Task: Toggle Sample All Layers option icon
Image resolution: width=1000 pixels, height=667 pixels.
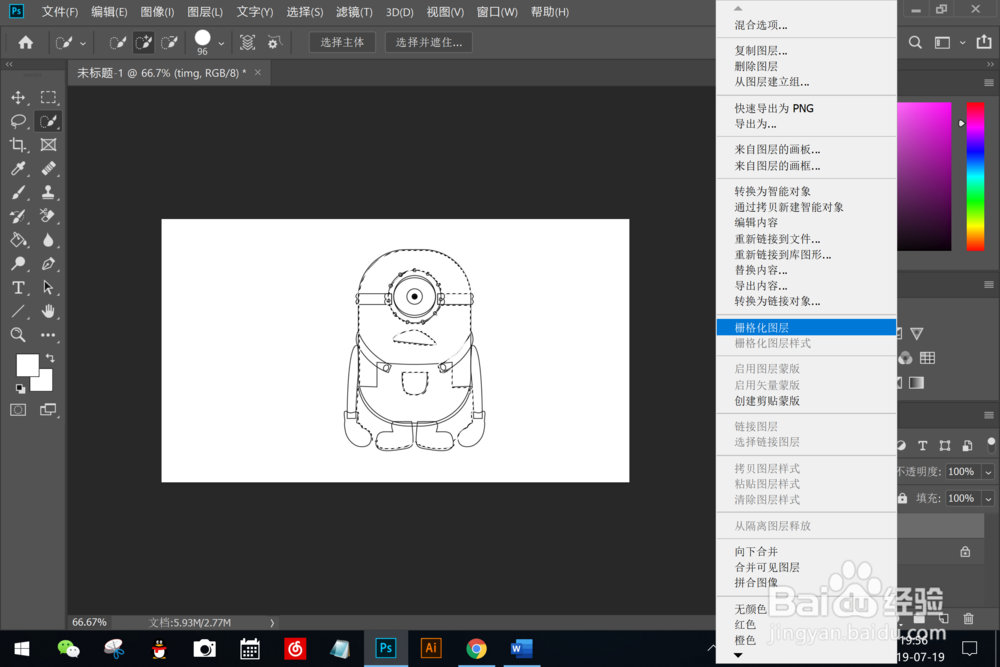Action: (x=247, y=43)
